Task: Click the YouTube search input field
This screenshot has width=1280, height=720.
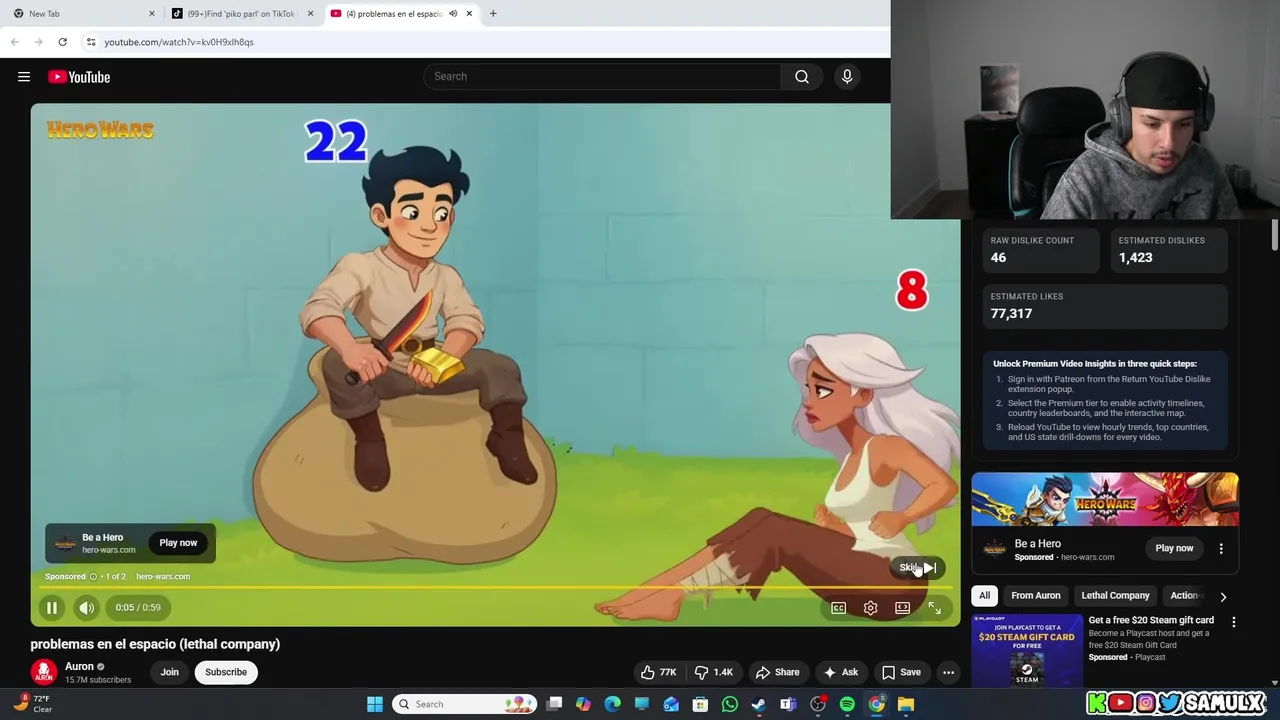Action: click(602, 76)
